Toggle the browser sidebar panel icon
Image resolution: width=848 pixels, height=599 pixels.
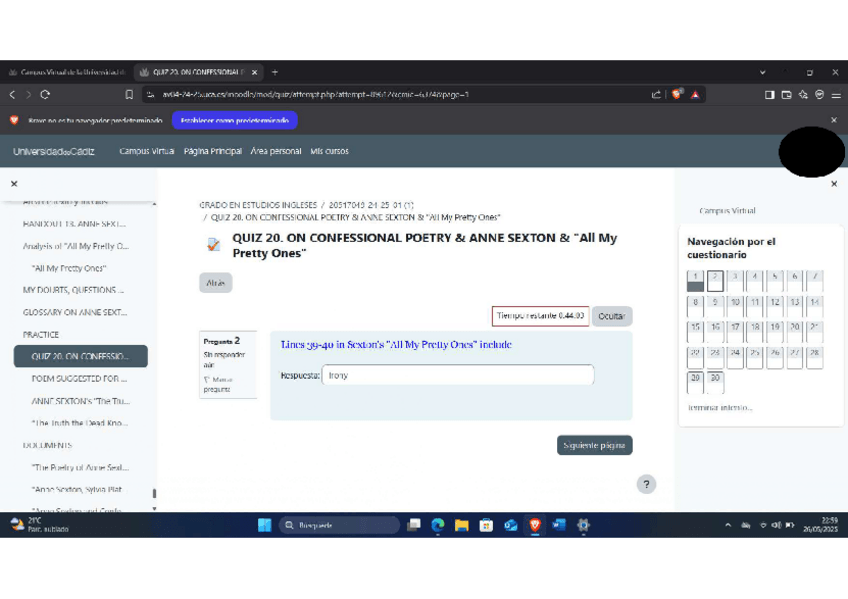[x=770, y=95]
